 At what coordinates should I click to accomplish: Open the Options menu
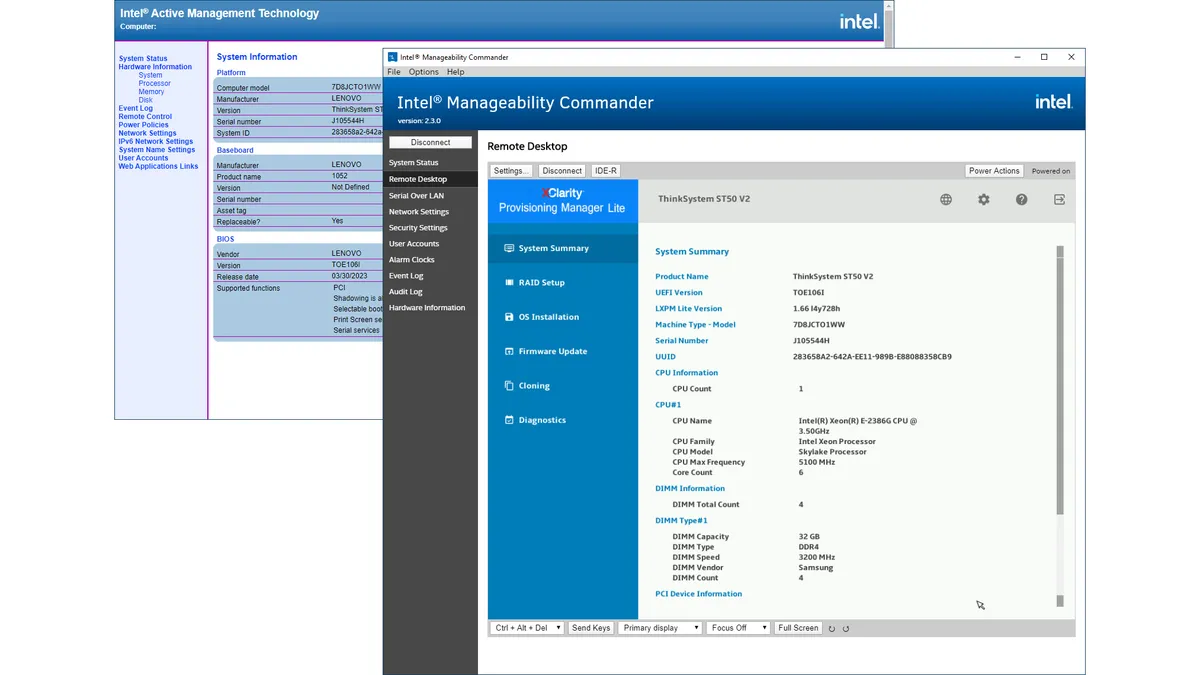423,72
